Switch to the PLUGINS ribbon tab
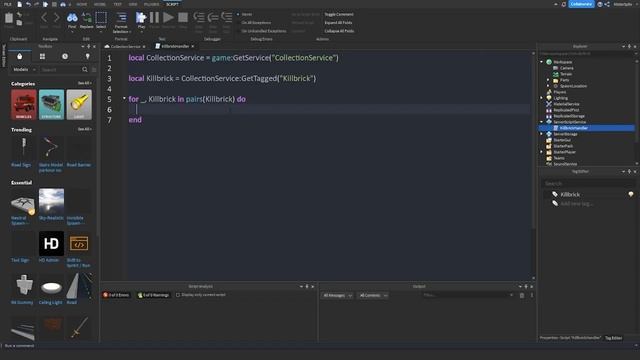The image size is (640, 360). (151, 4)
